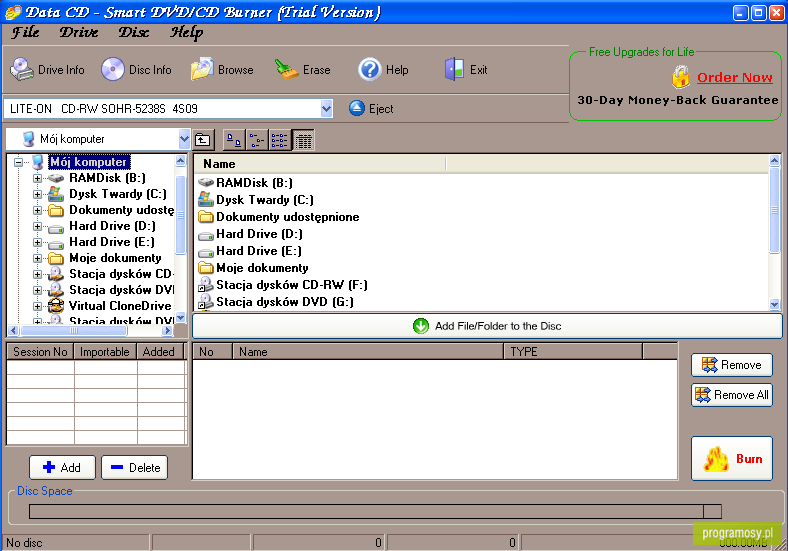Expand Hard Drive (E:) tree node
Image resolution: width=788 pixels, height=551 pixels.
(x=37, y=242)
